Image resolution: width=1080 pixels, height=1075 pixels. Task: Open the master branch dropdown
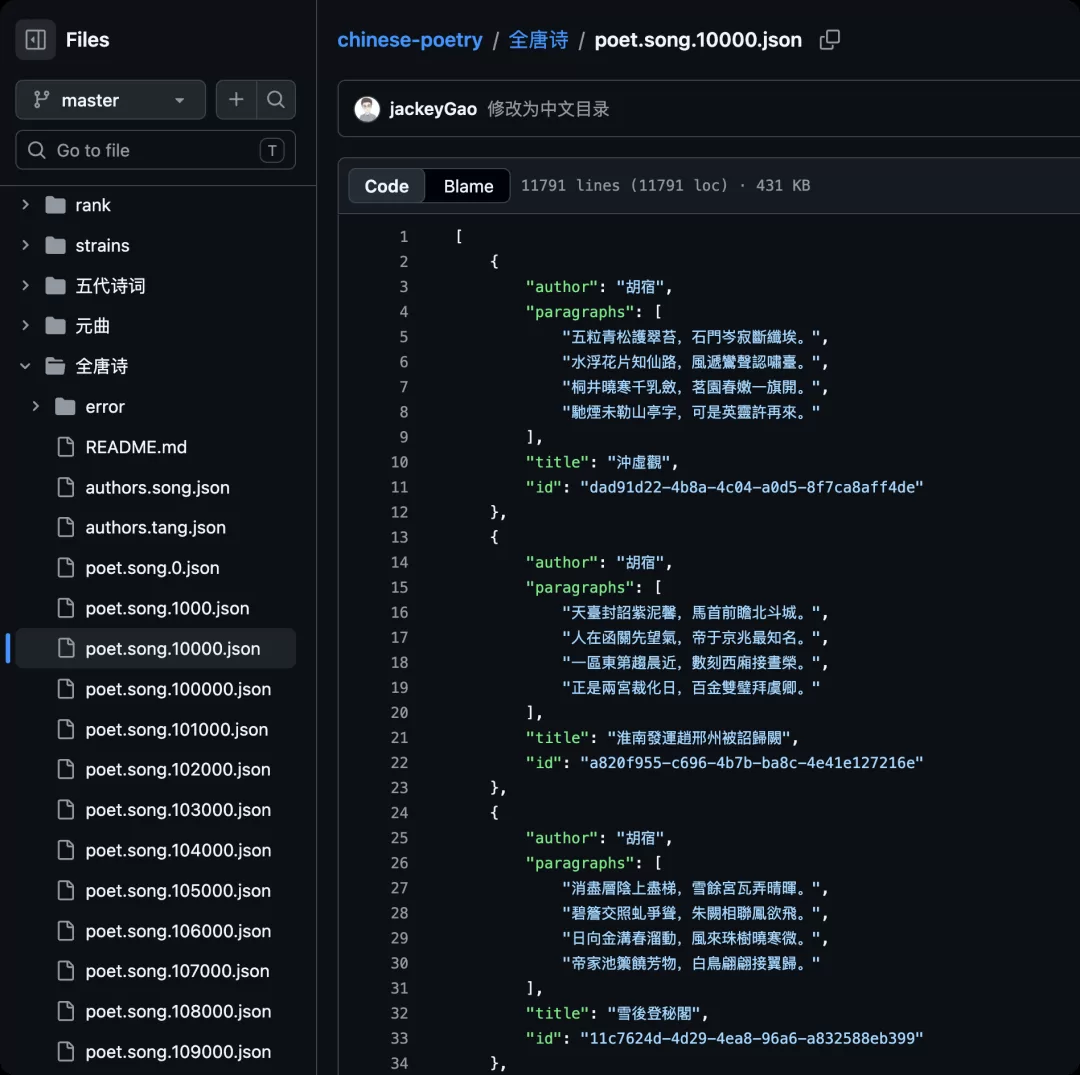point(110,100)
